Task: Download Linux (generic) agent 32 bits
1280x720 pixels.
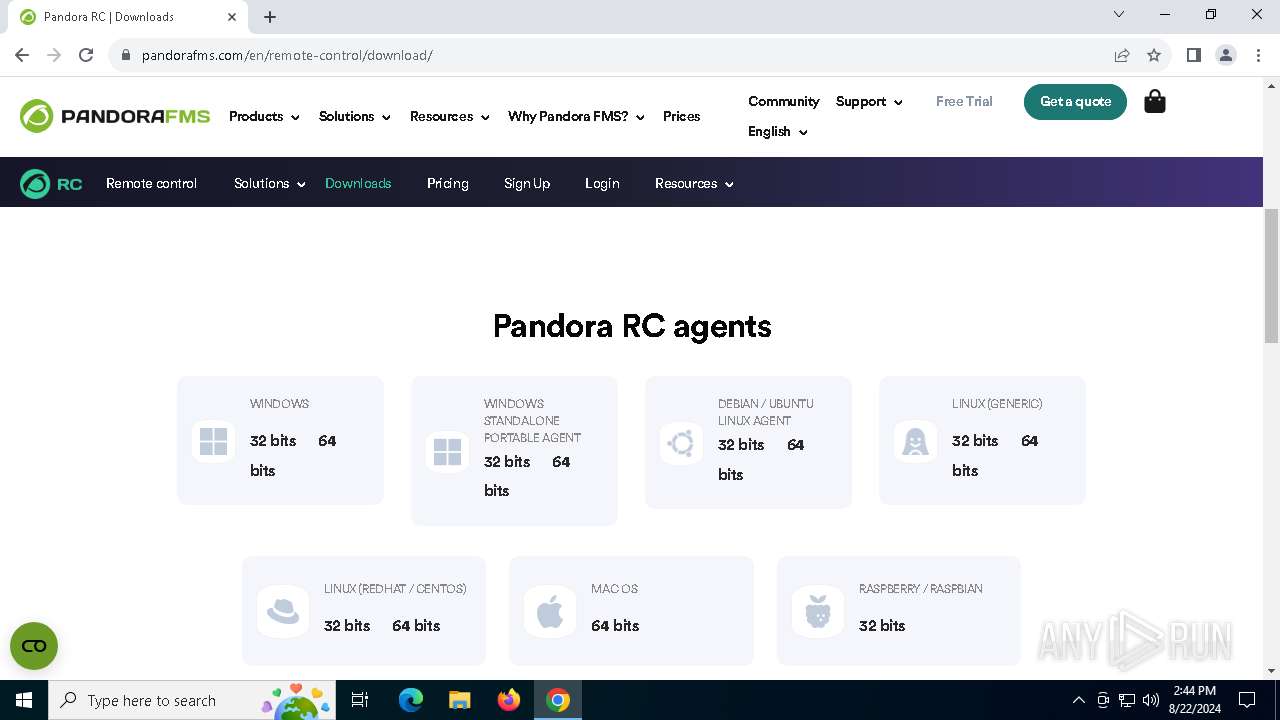Action: pos(975,441)
